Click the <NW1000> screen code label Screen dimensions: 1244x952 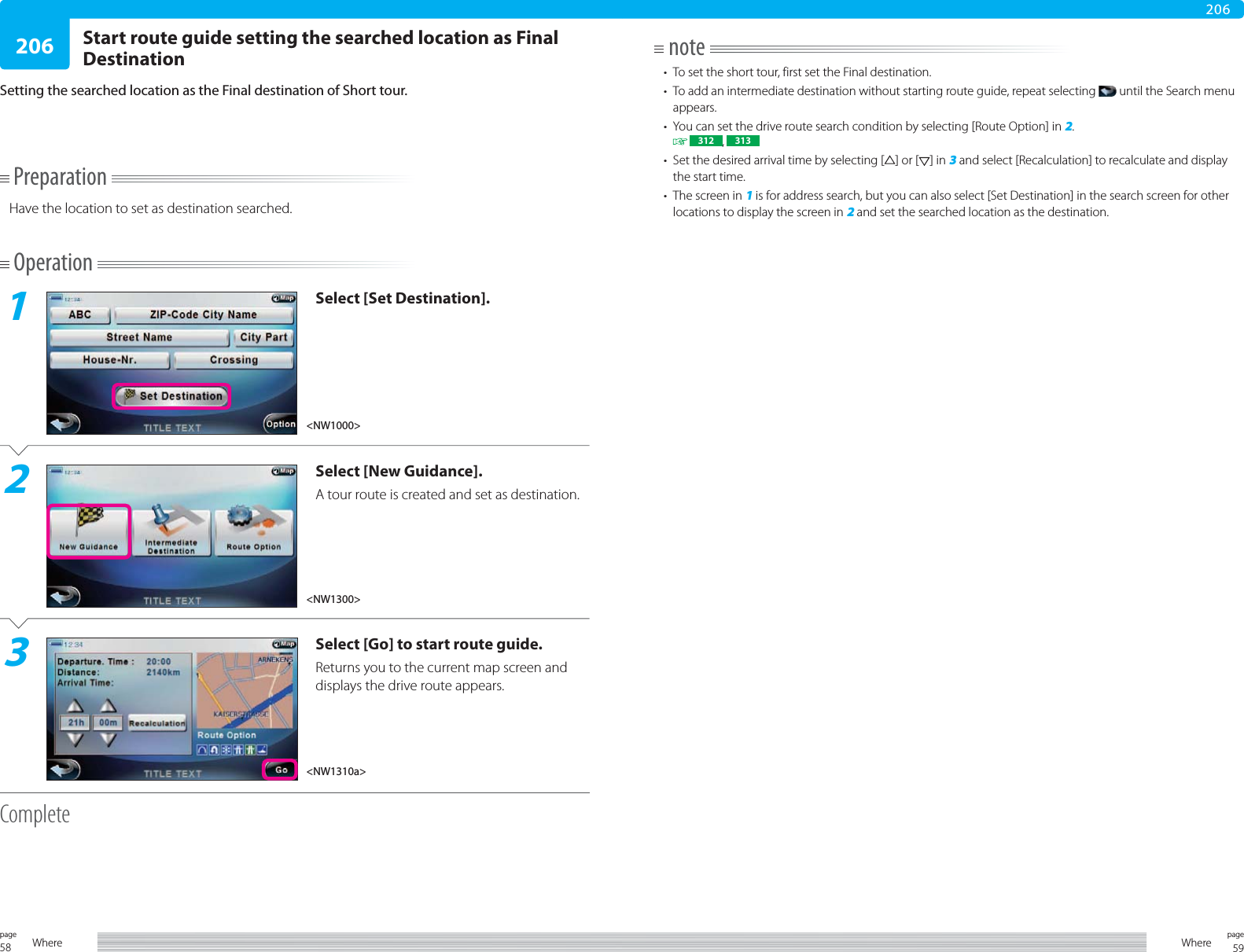[333, 426]
